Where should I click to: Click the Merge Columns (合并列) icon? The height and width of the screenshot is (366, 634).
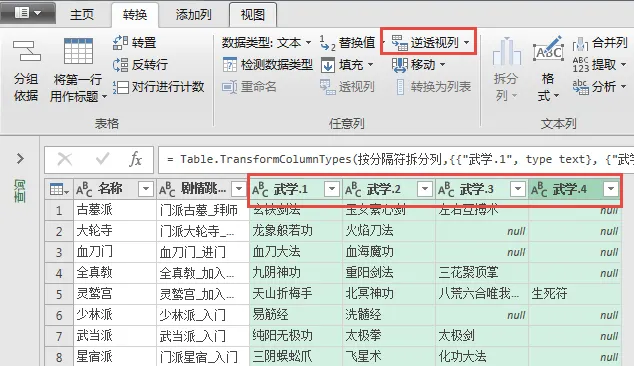coord(580,43)
